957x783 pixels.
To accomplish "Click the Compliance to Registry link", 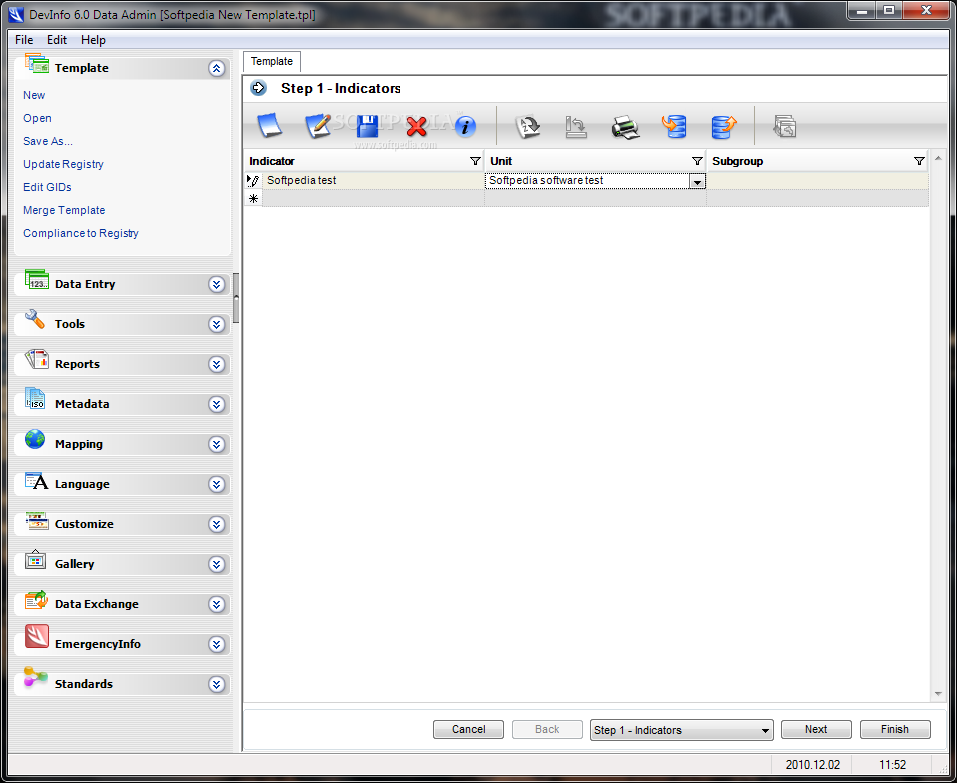I will click(81, 233).
